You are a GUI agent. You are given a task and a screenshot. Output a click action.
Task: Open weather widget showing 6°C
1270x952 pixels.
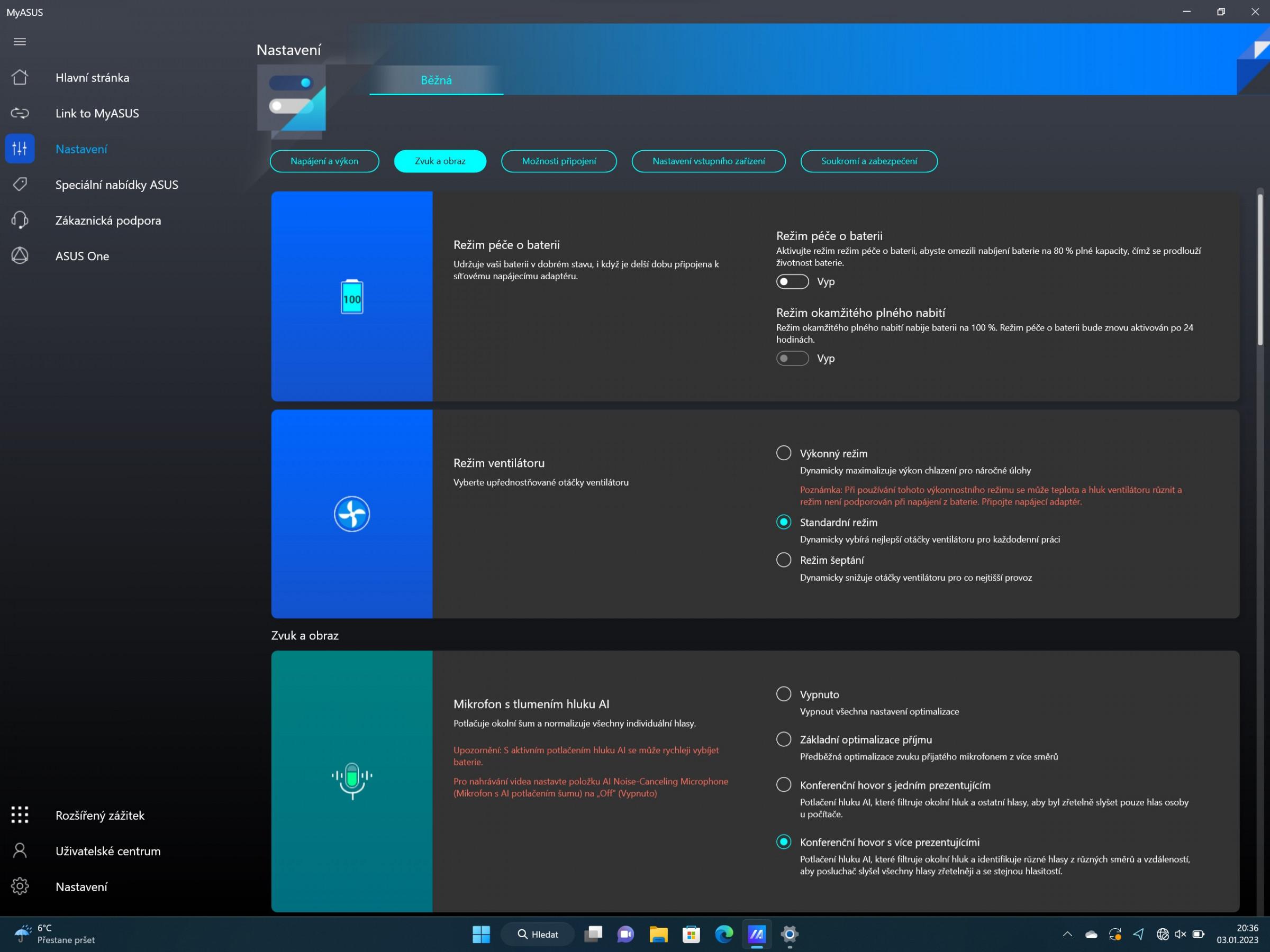tap(55, 934)
